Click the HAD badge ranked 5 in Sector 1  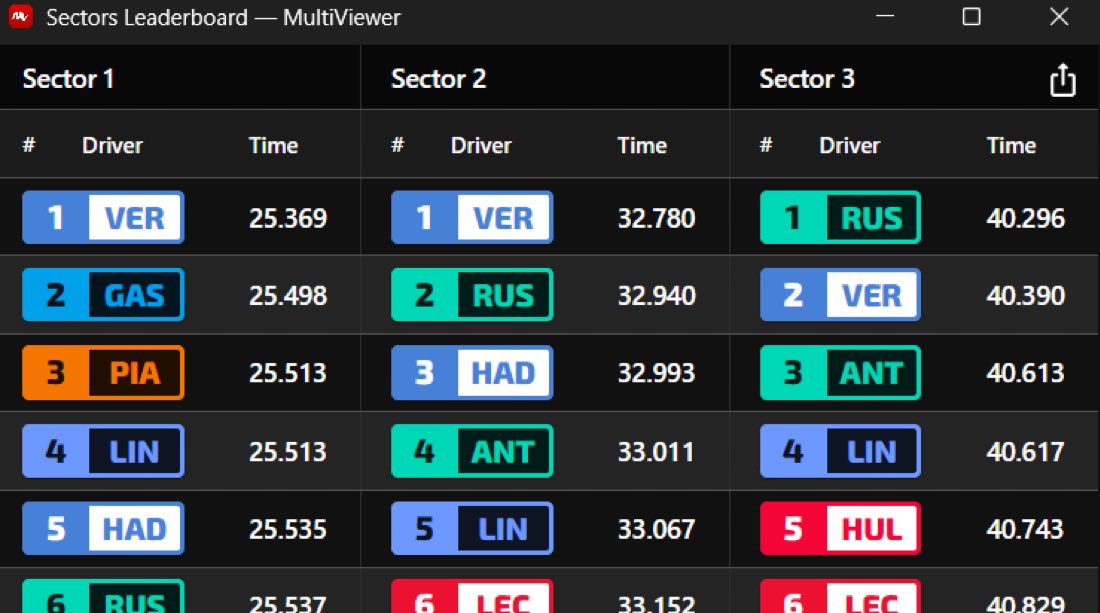tap(103, 528)
